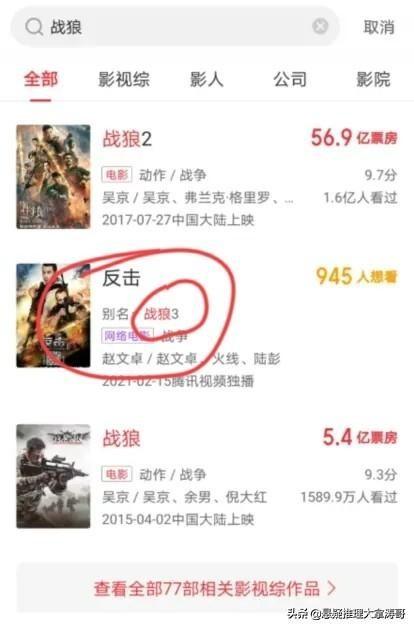This screenshot has width=414, height=628.
Task: Open the 反击 movie poster thumbnail
Action: tap(53, 315)
